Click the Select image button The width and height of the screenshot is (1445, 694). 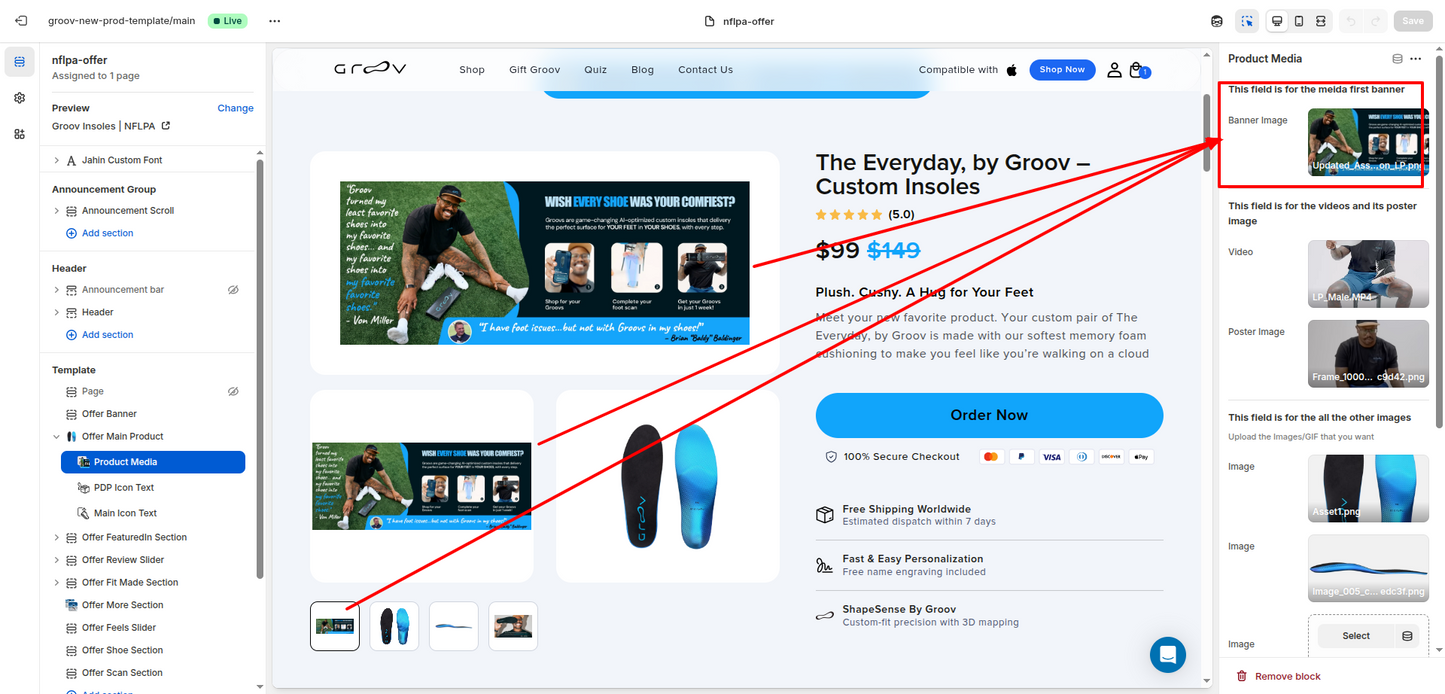coord(1356,636)
